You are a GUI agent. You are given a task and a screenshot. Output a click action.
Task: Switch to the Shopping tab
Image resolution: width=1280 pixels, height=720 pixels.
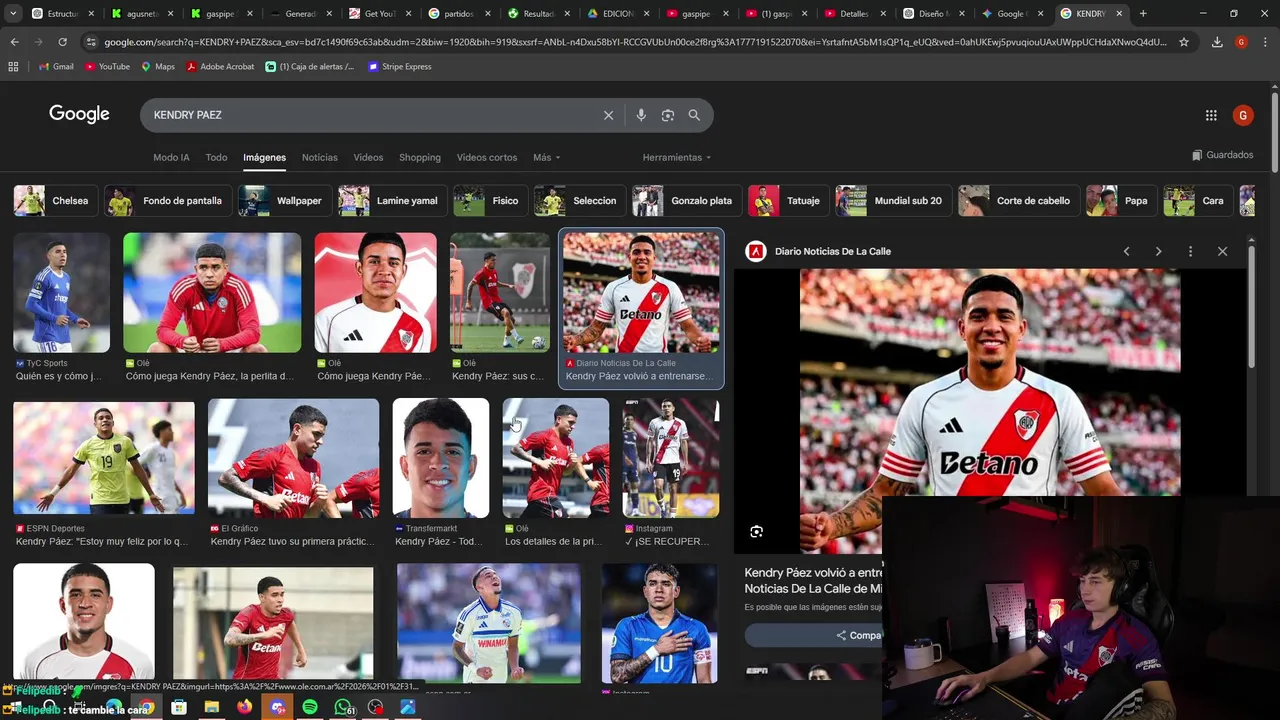click(420, 157)
